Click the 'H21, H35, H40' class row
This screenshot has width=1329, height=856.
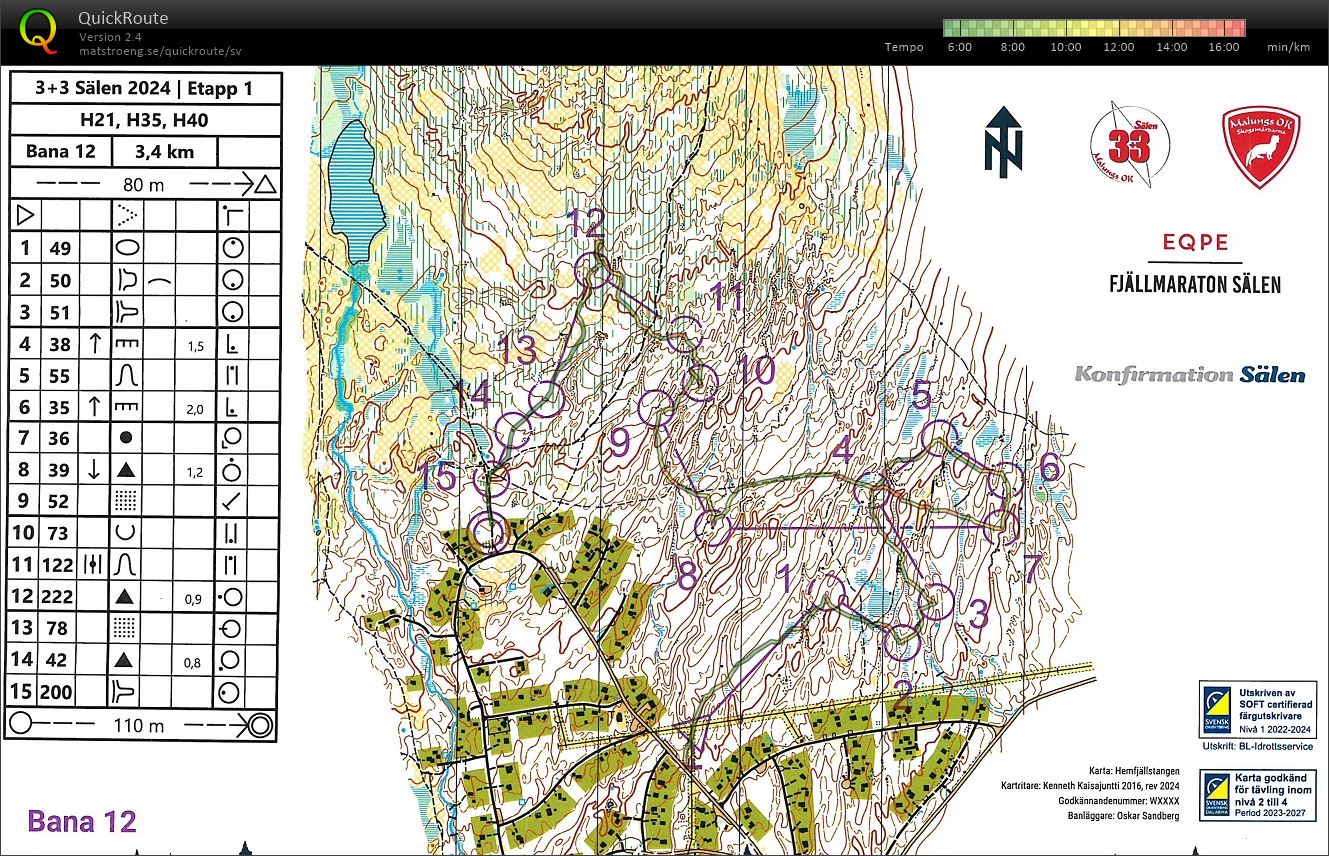pyautogui.click(x=145, y=120)
